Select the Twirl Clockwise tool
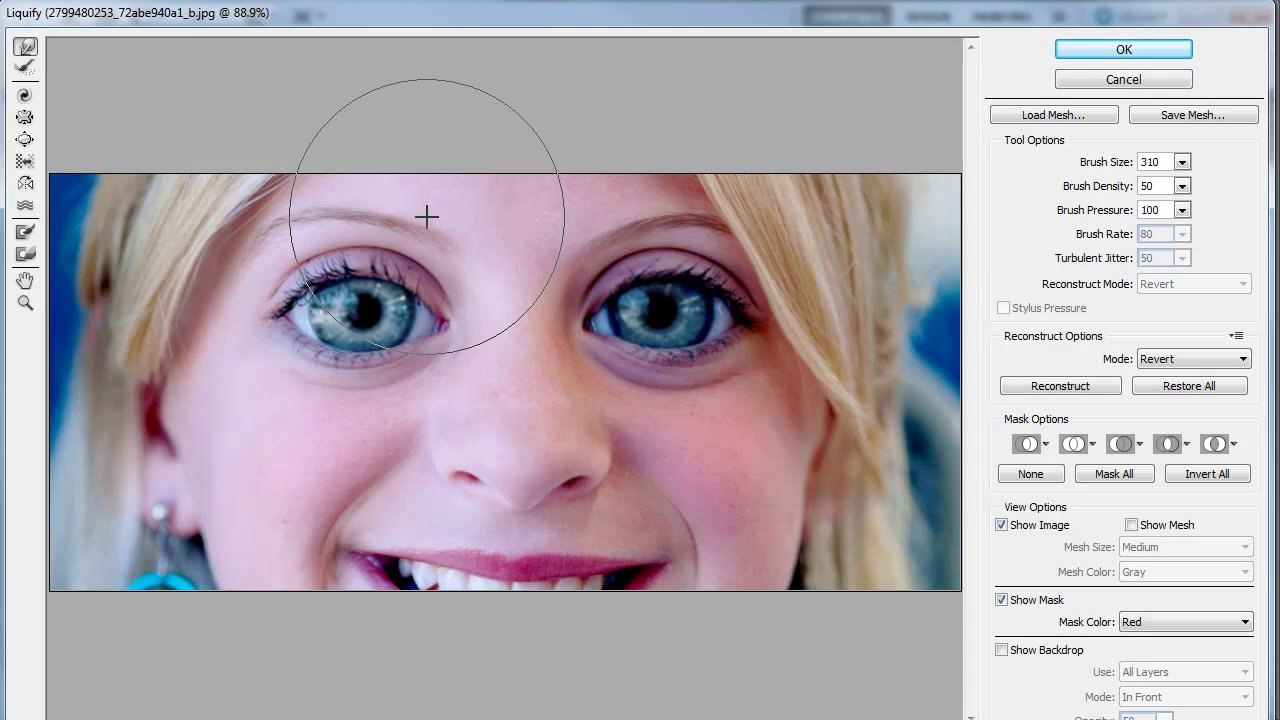Viewport: 1280px width, 720px height. tap(26, 95)
